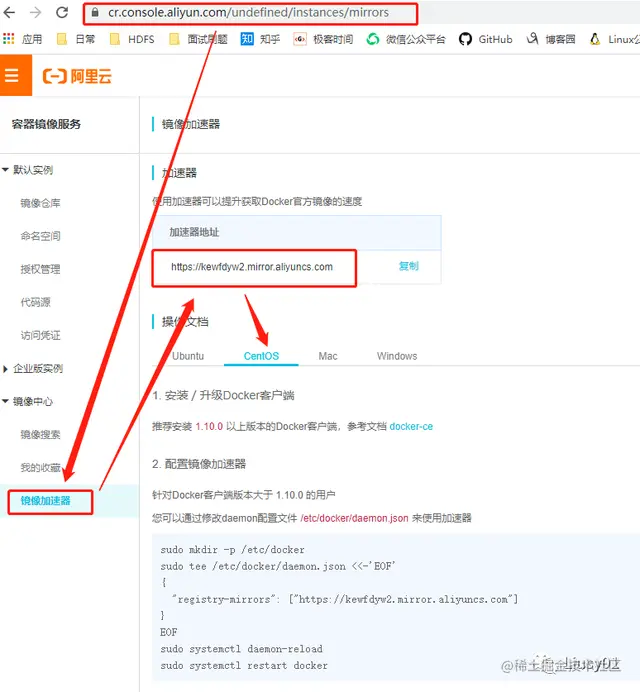This screenshot has width=640, height=692.
Task: Open 镜像搜索 in the sidebar
Action: tap(40, 435)
